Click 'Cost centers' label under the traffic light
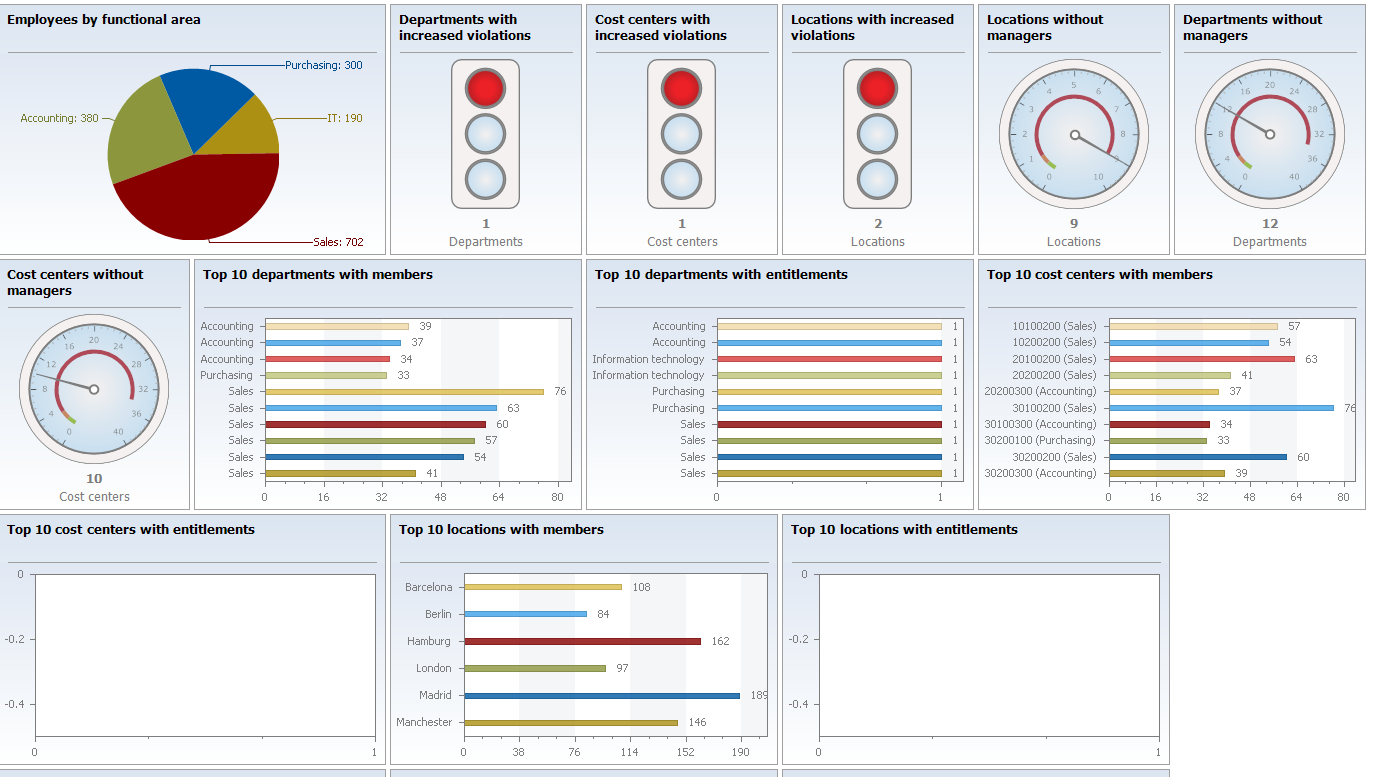Screen dimensions: 1381x777 coord(682,242)
